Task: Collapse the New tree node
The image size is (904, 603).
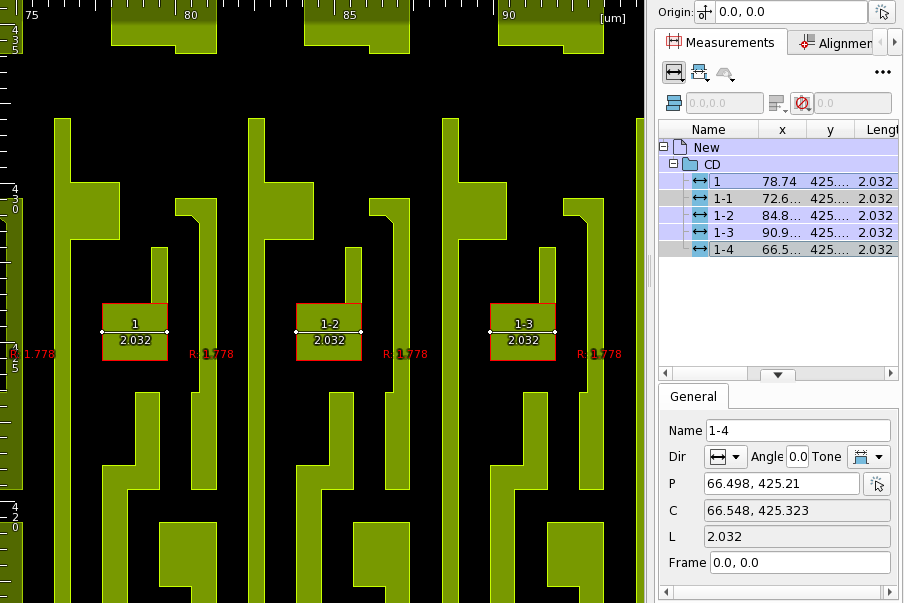Action: (x=664, y=146)
